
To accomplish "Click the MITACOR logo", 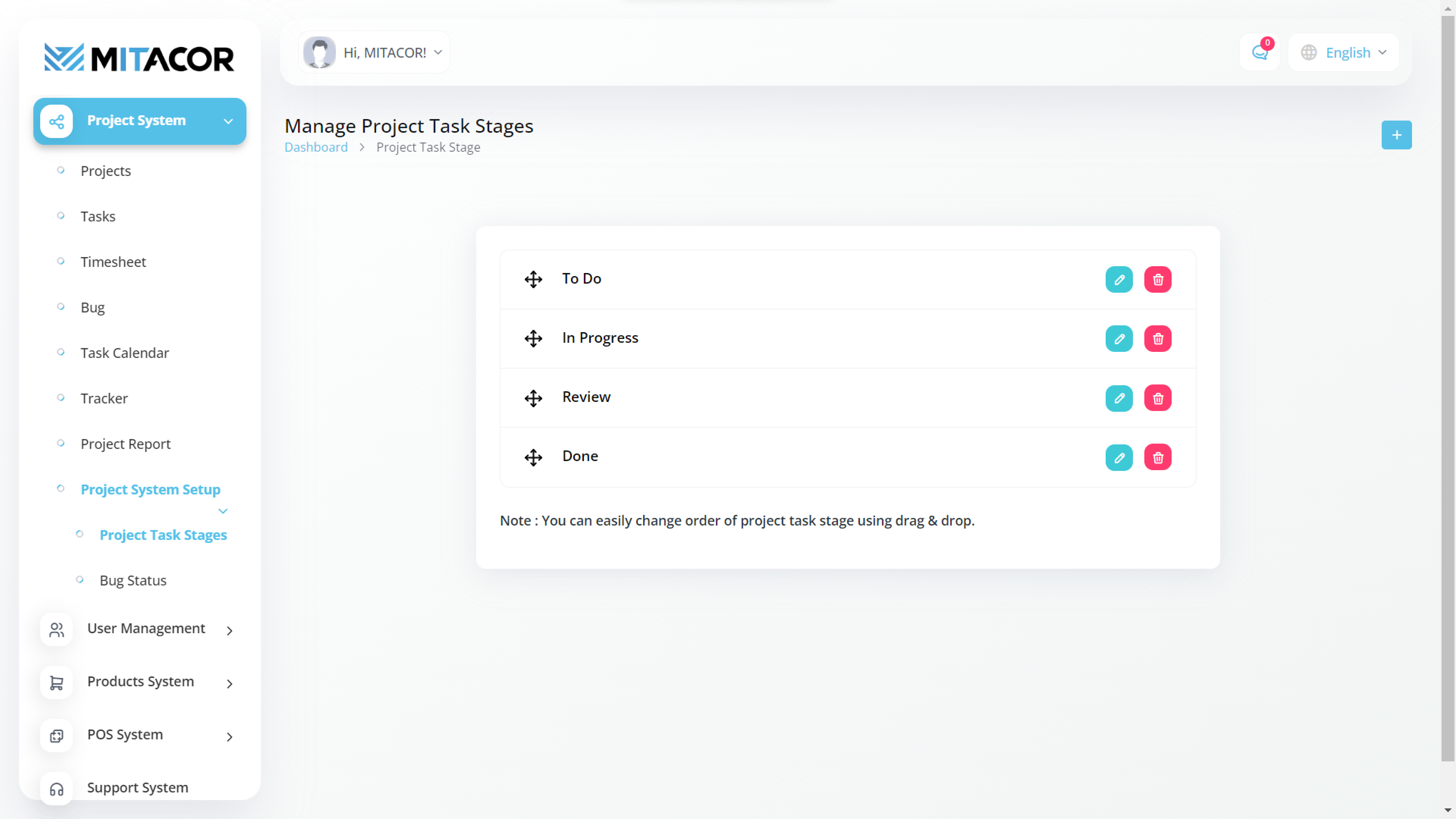I will click(x=139, y=58).
